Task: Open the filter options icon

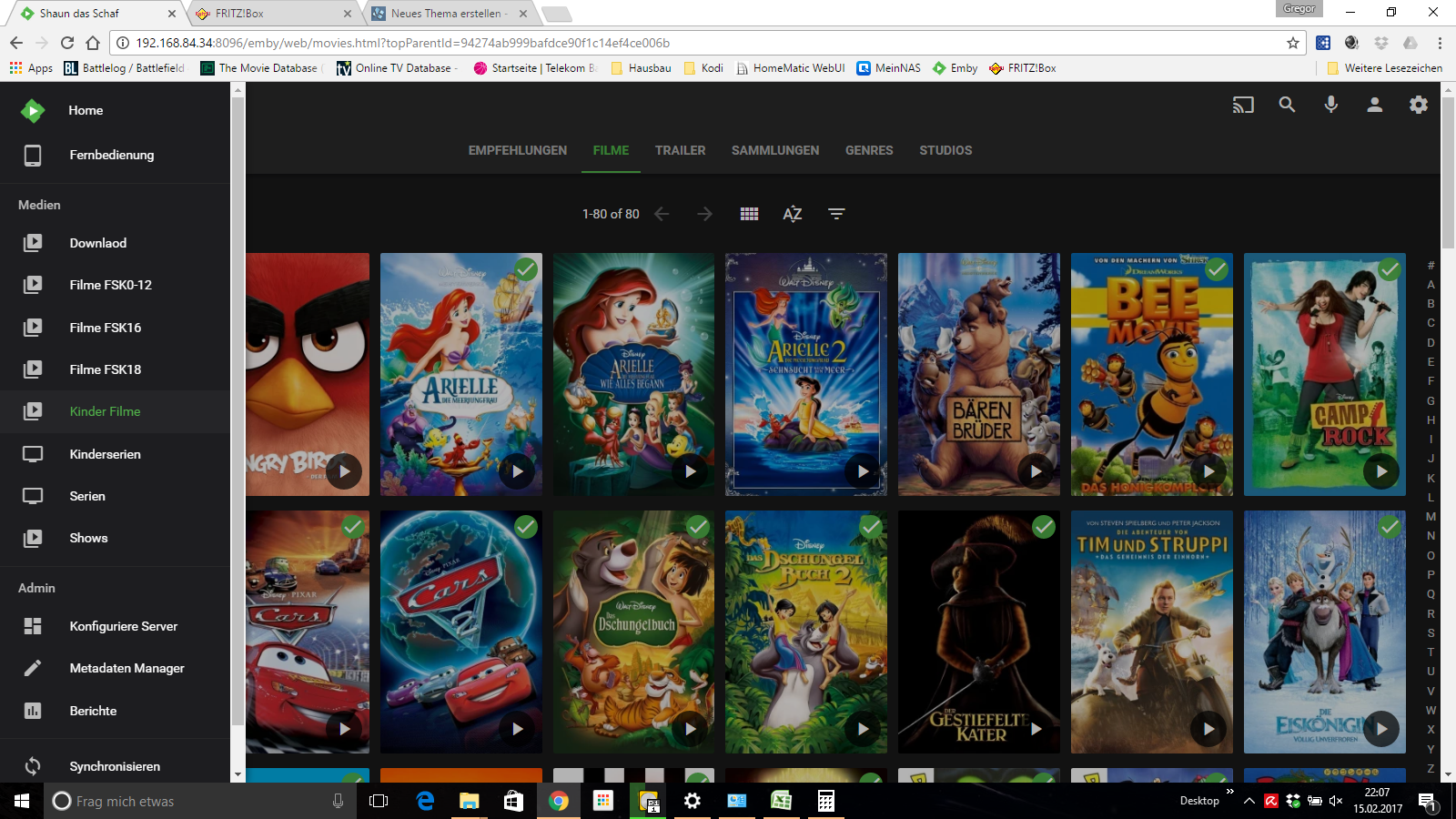Action: pos(836,214)
